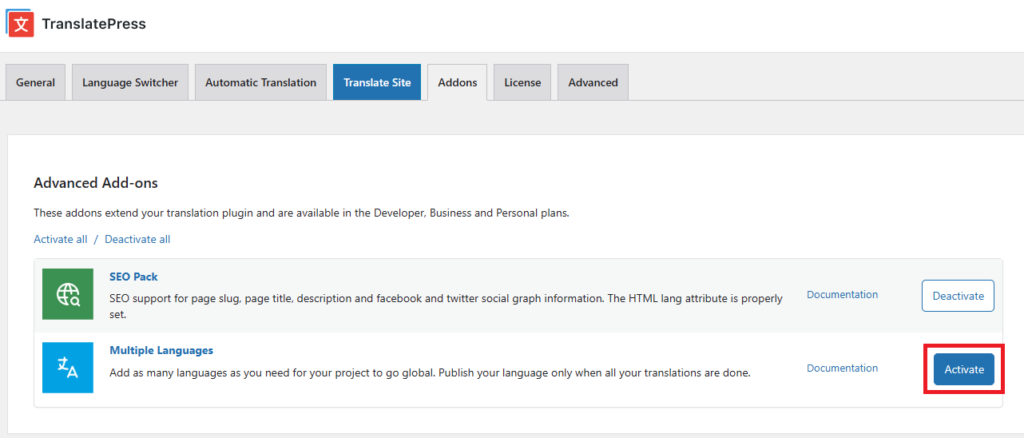
Task: Open the Multiple Languages title link
Action: tap(161, 351)
